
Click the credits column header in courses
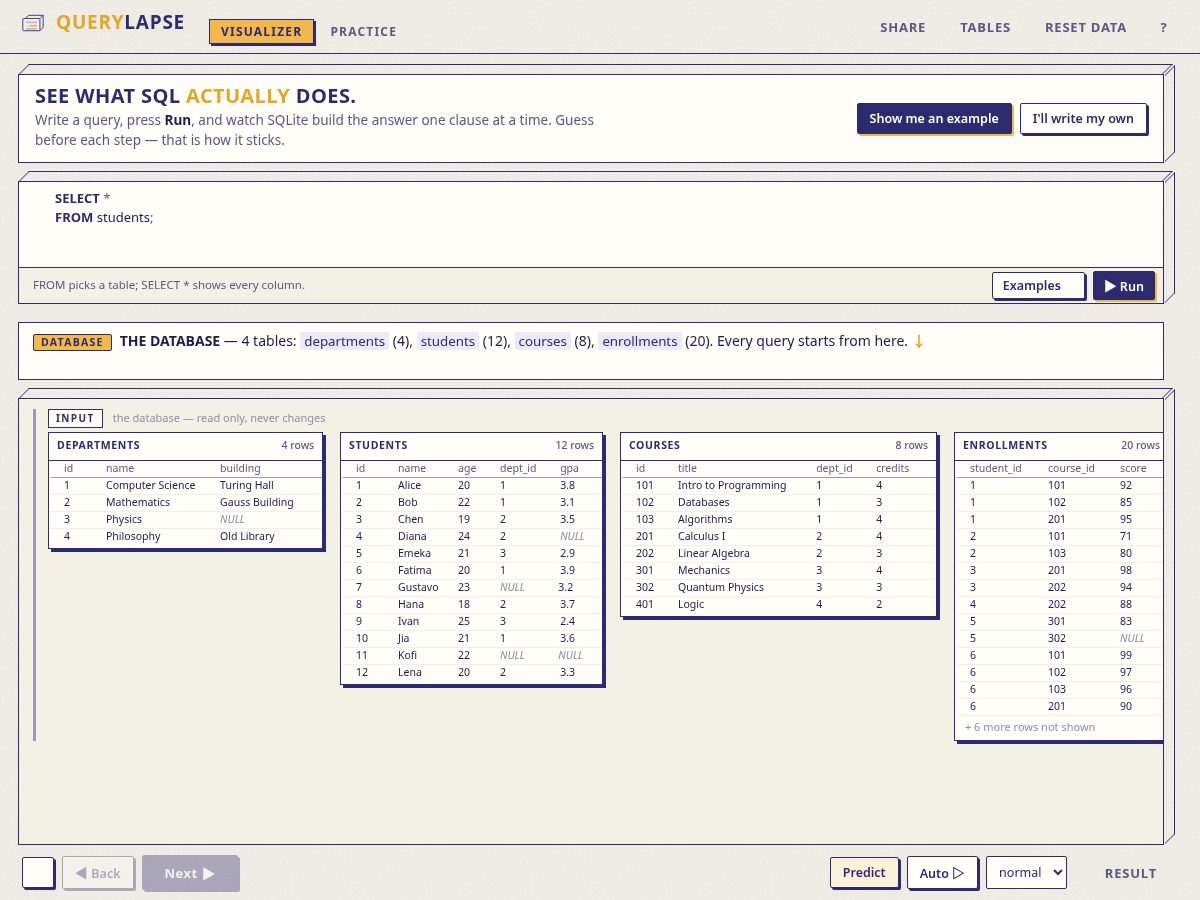click(x=893, y=468)
